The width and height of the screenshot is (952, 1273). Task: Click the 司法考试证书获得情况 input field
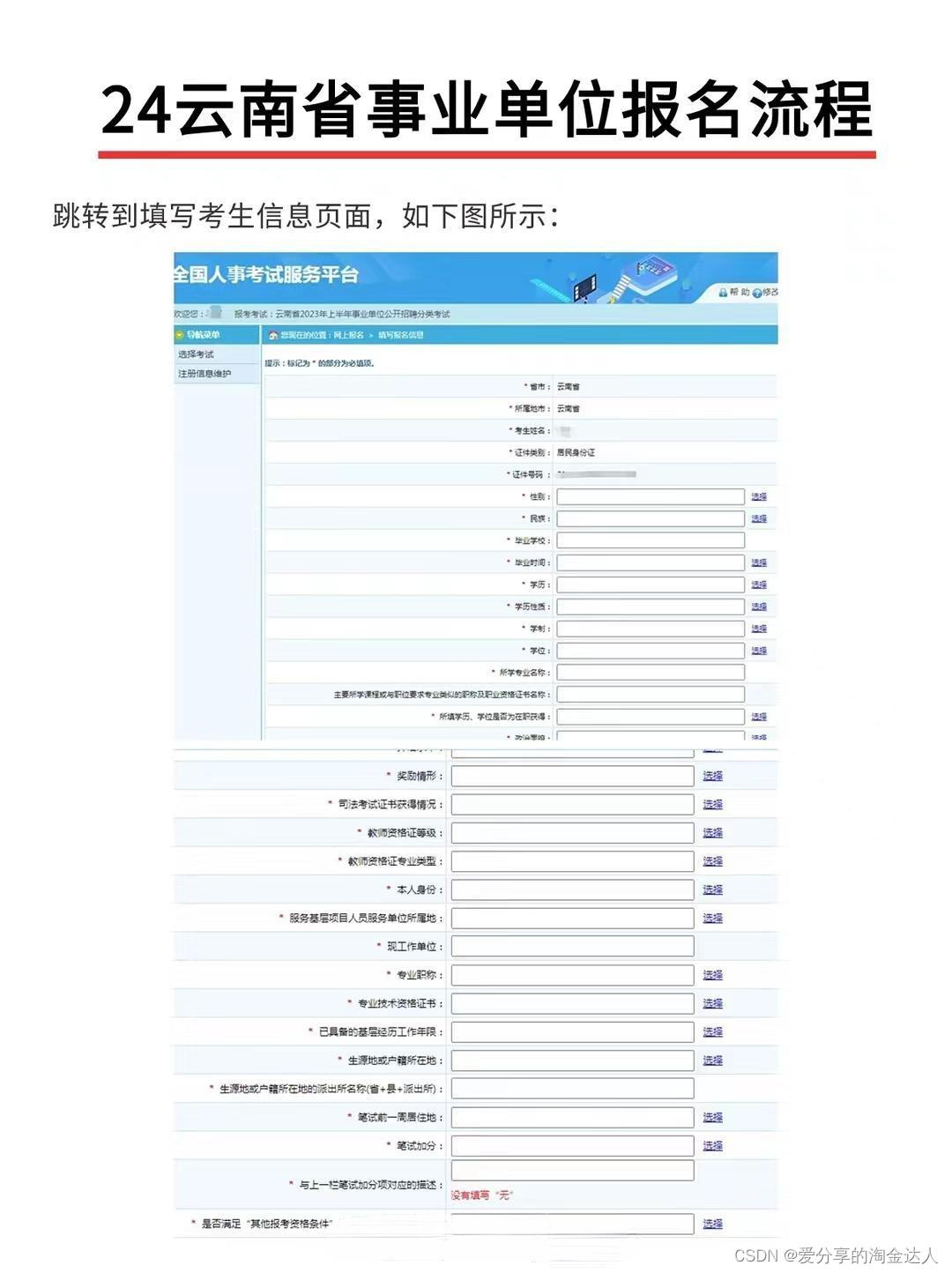(x=573, y=804)
